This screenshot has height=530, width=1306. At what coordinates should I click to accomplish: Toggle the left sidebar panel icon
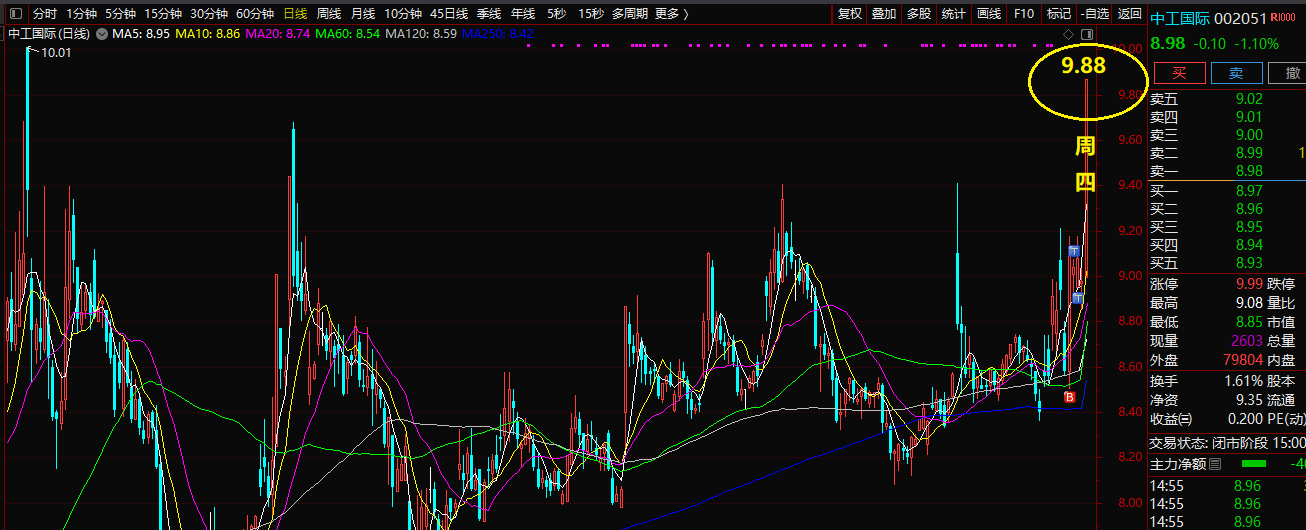15,14
